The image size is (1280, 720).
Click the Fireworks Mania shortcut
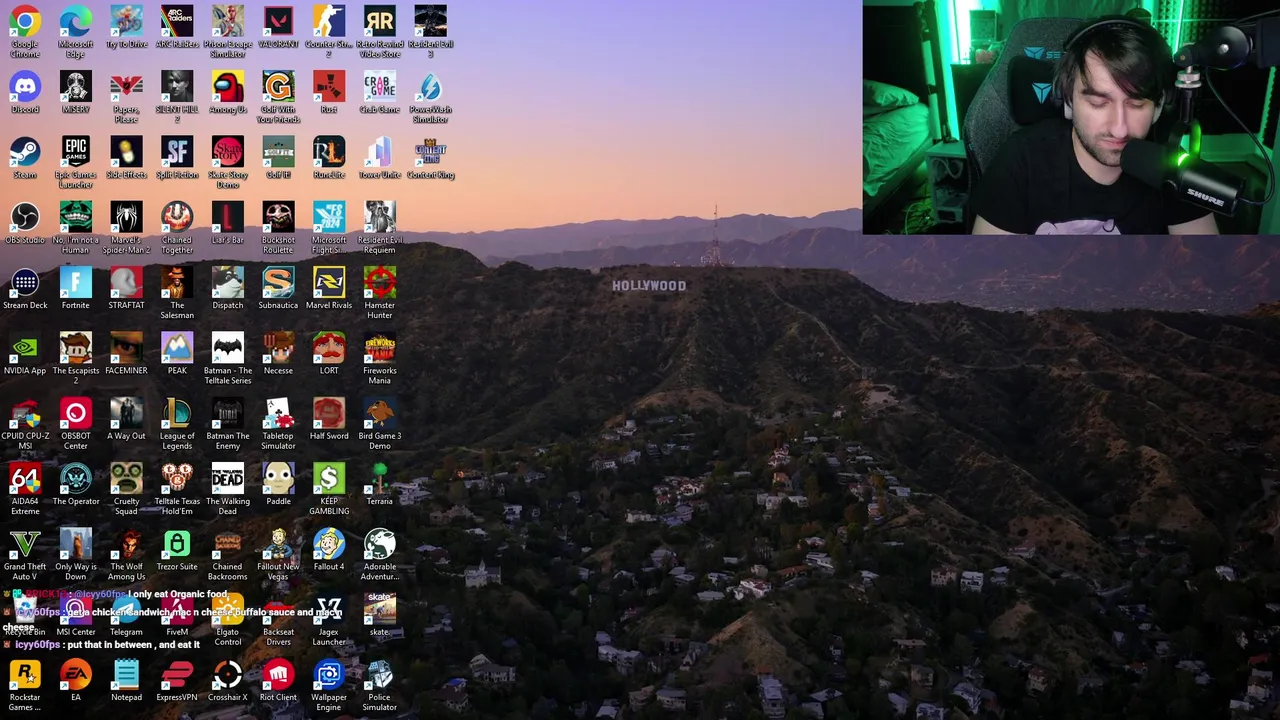380,348
